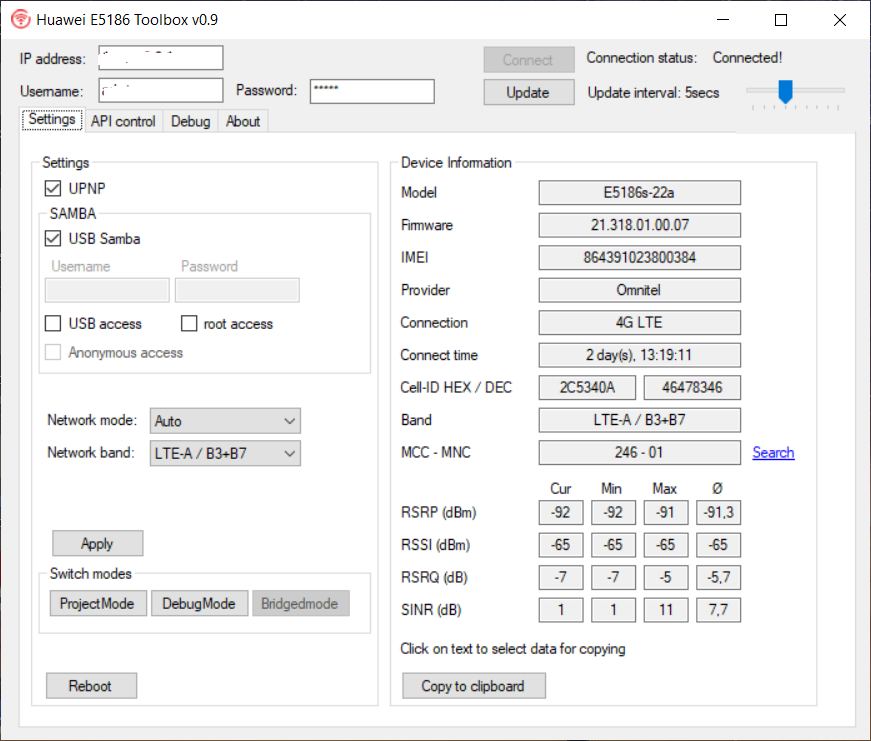
Task: Select the Cell-ID DEC value 46478346
Action: (x=692, y=388)
